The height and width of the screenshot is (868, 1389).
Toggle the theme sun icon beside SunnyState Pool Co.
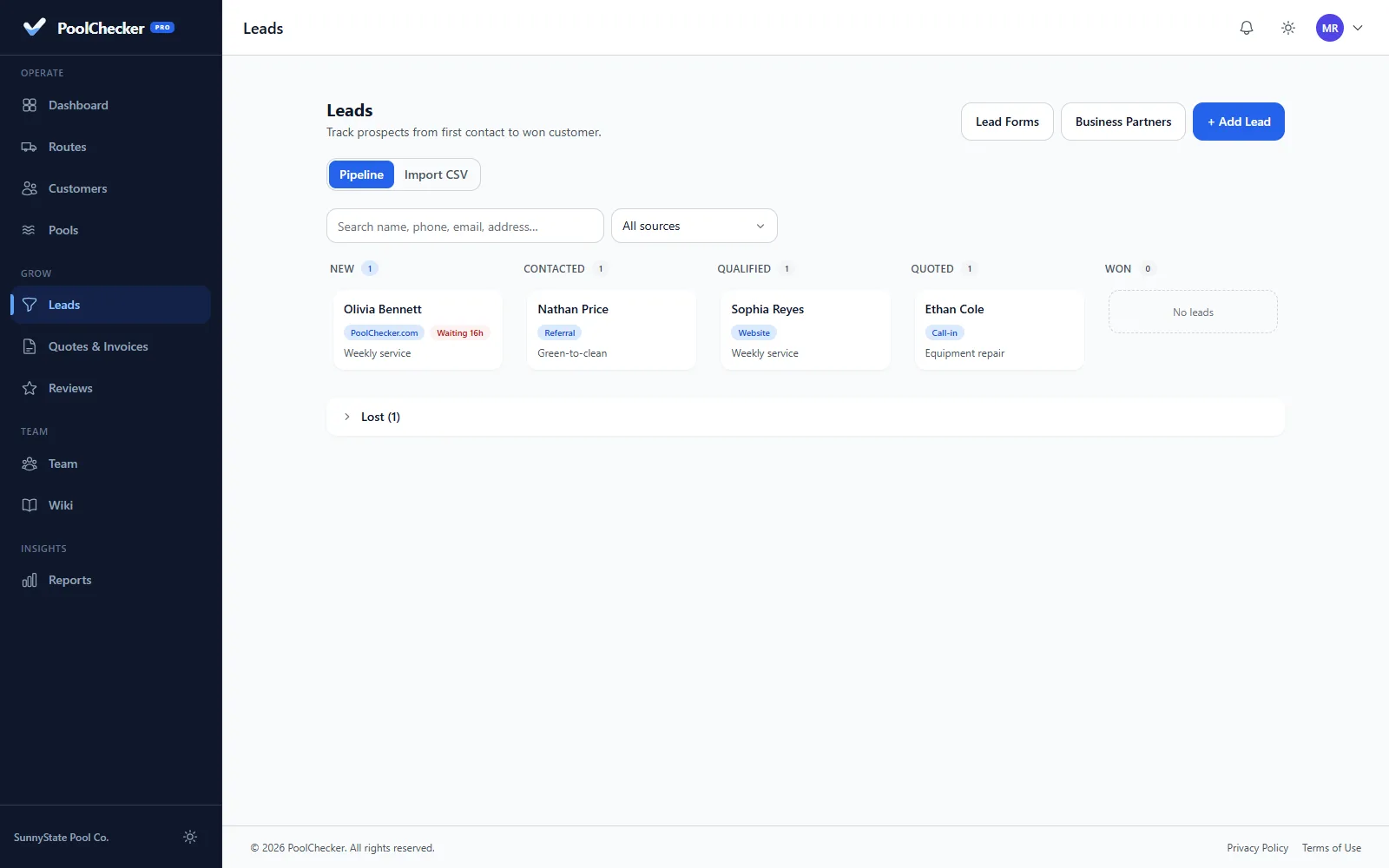190,837
